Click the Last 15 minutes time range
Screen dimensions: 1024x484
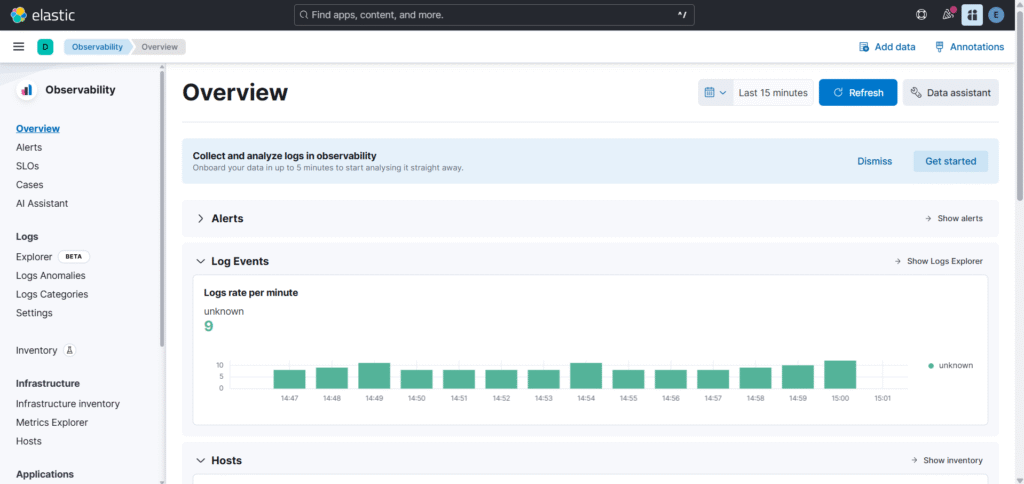(x=773, y=93)
